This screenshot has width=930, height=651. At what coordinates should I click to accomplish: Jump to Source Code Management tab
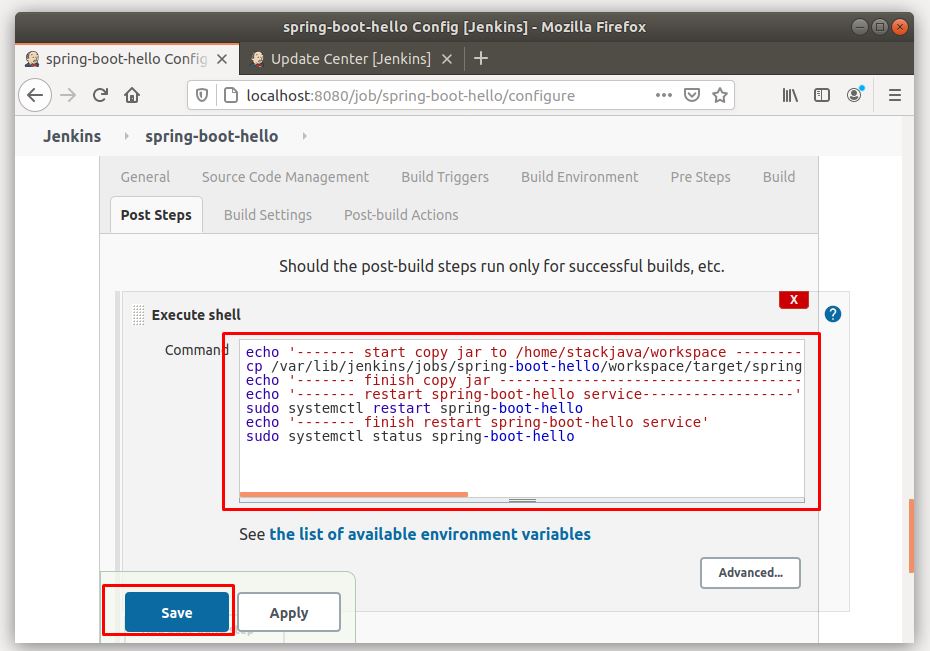click(x=285, y=177)
